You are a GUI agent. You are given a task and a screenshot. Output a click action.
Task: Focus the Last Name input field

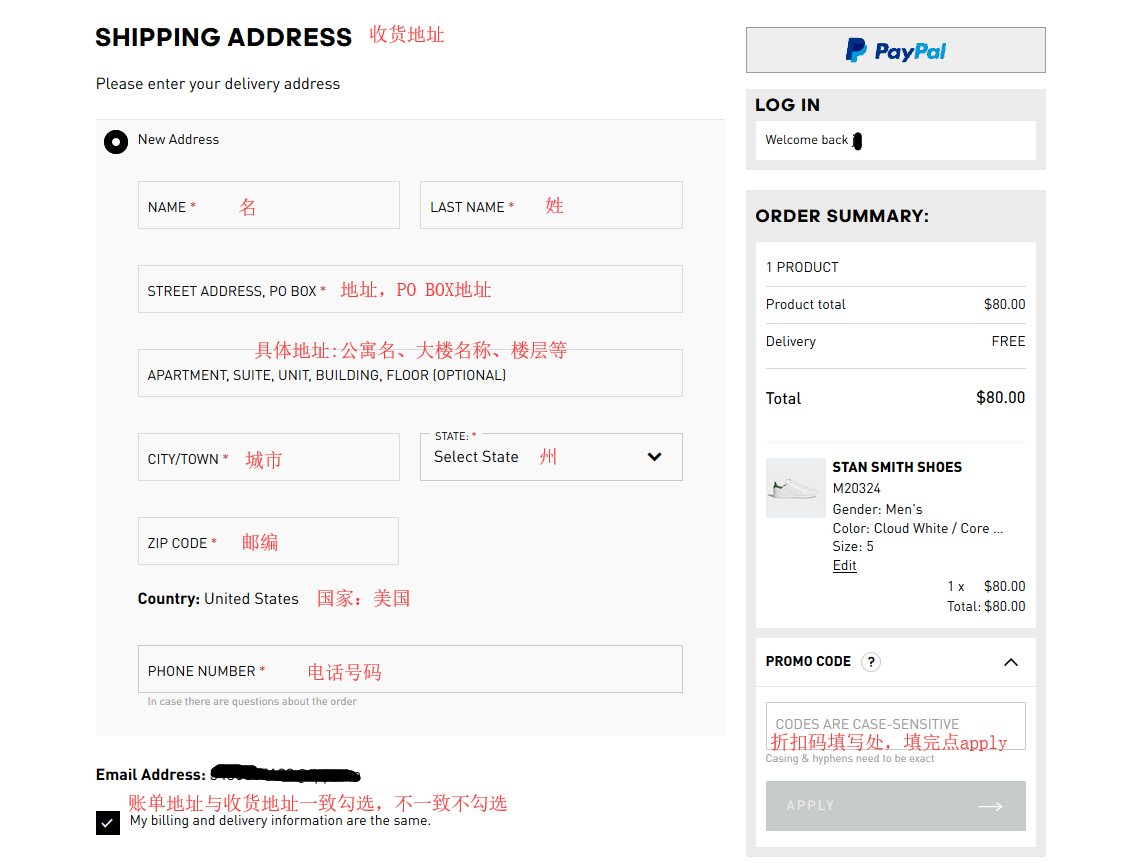551,206
